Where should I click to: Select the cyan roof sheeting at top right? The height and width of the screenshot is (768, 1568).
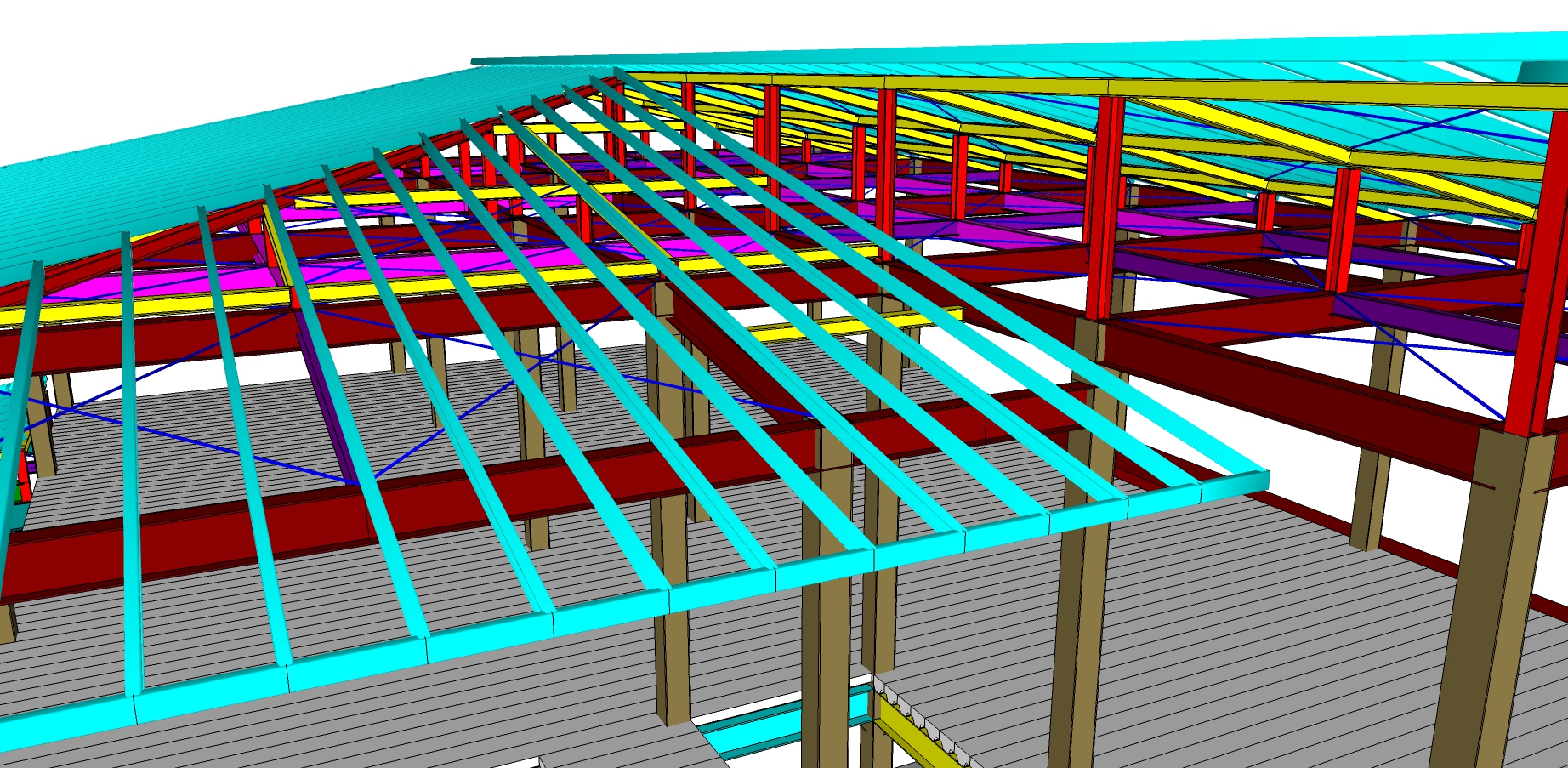(x=1361, y=49)
